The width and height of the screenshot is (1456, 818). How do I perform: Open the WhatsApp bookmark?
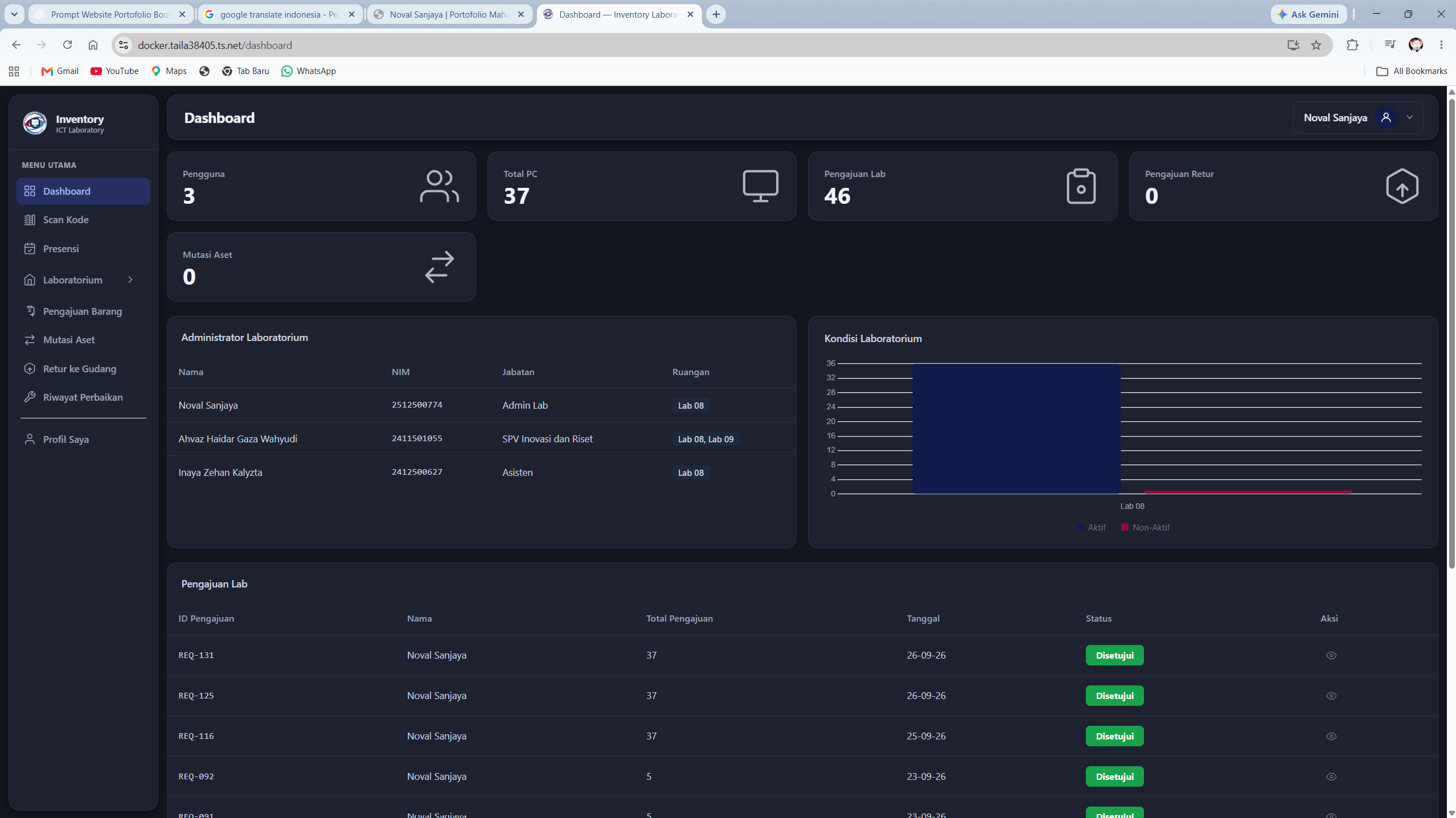[x=308, y=71]
